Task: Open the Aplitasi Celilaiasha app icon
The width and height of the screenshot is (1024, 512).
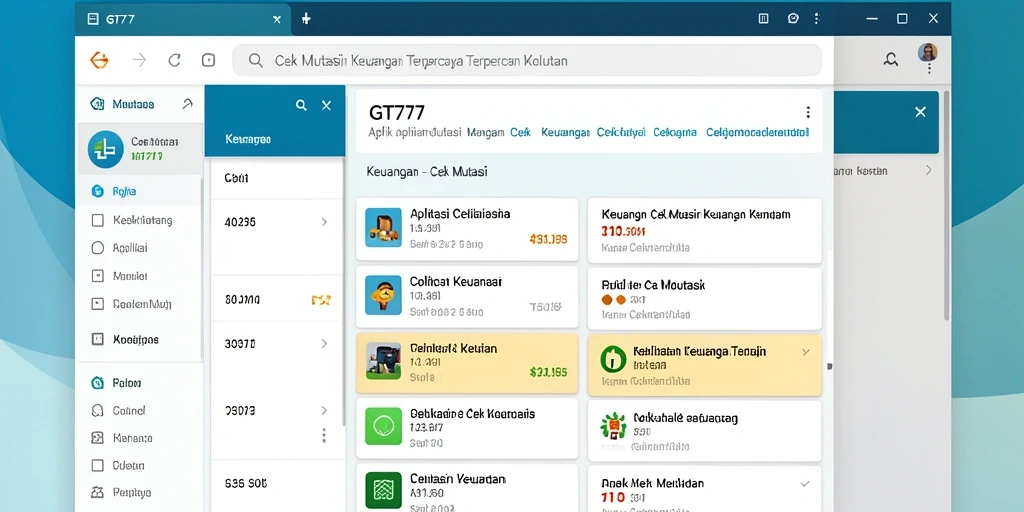Action: click(383, 227)
